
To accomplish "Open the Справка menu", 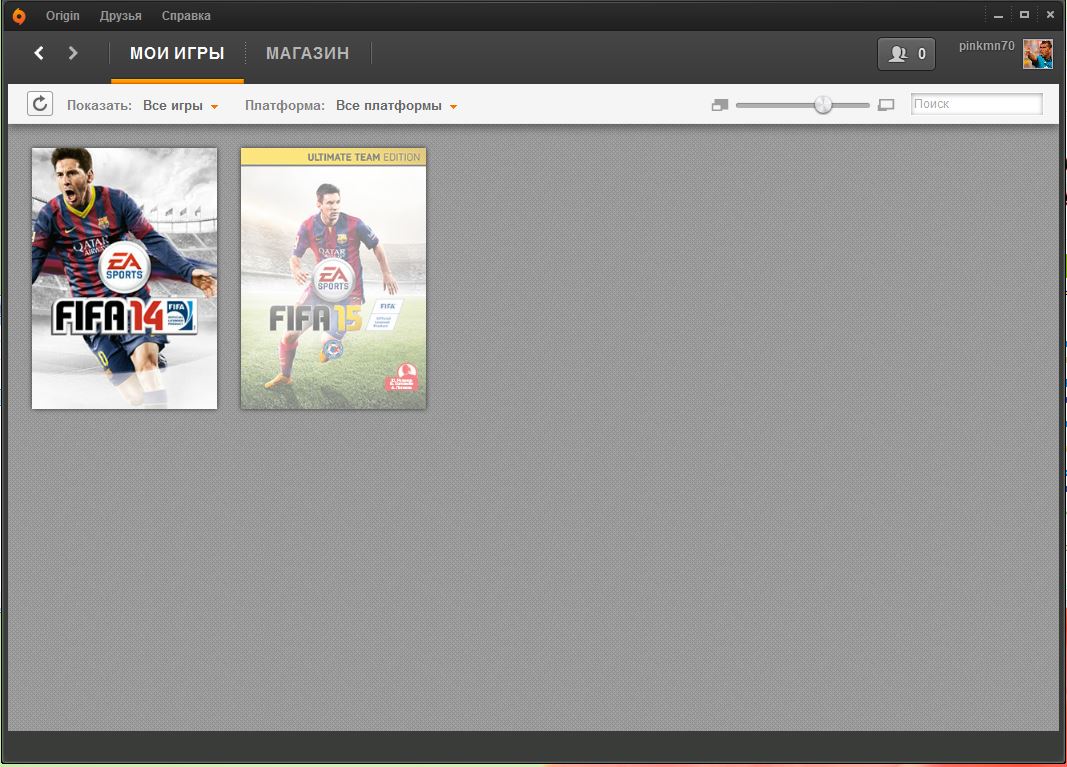I will (x=186, y=16).
